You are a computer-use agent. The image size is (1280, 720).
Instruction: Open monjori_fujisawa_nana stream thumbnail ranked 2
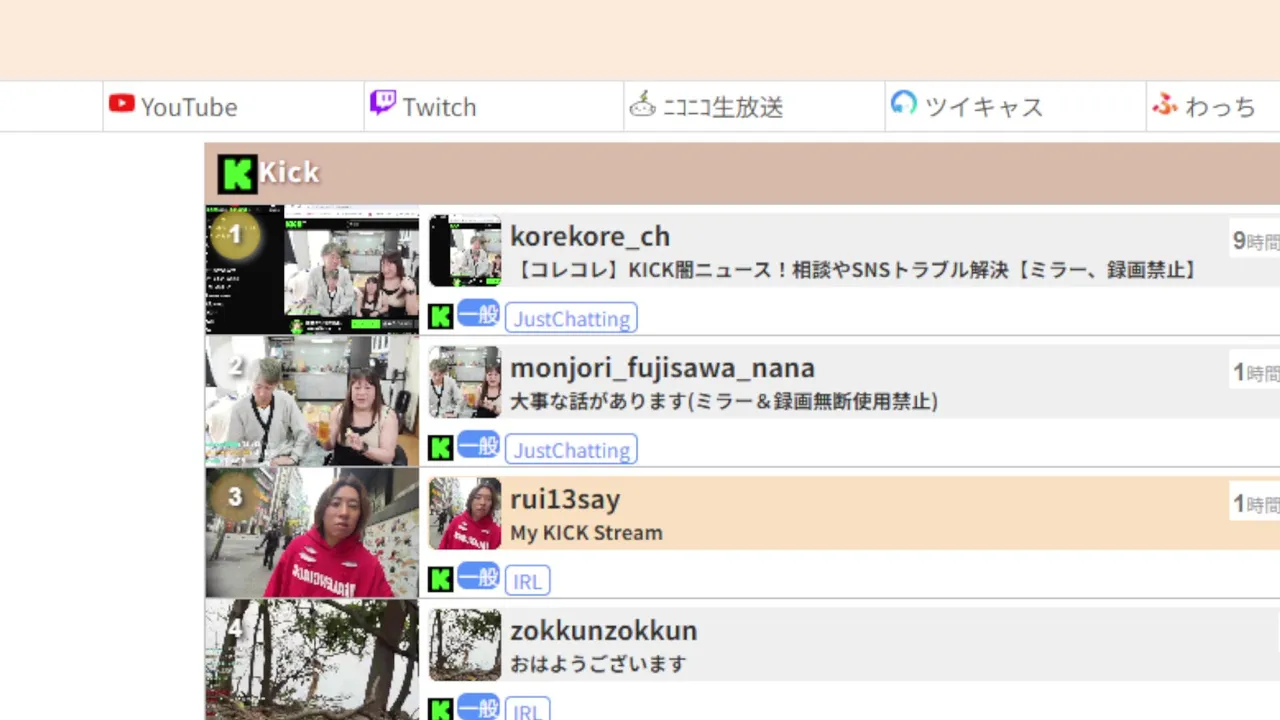click(x=312, y=400)
